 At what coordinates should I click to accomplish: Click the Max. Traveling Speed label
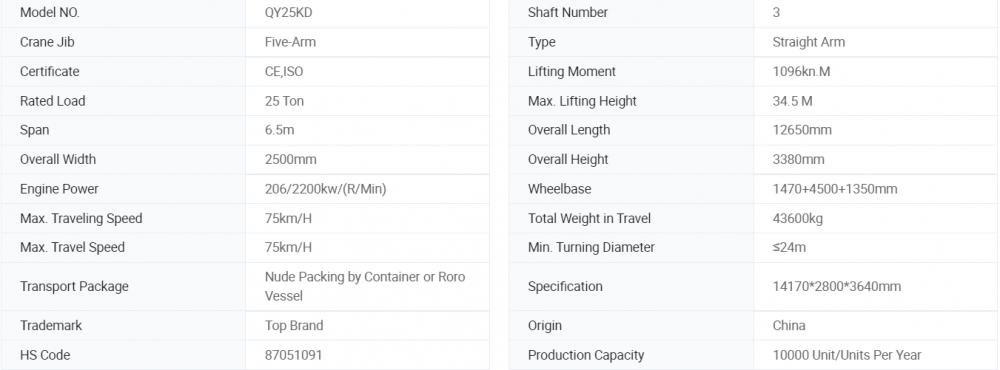click(x=81, y=218)
